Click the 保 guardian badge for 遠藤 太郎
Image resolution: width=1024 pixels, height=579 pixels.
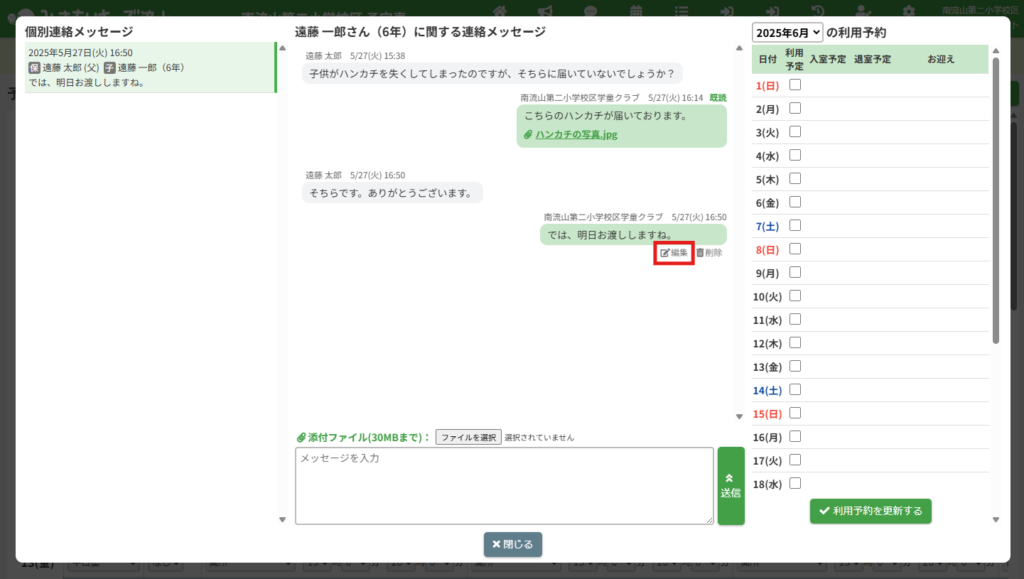click(34, 68)
